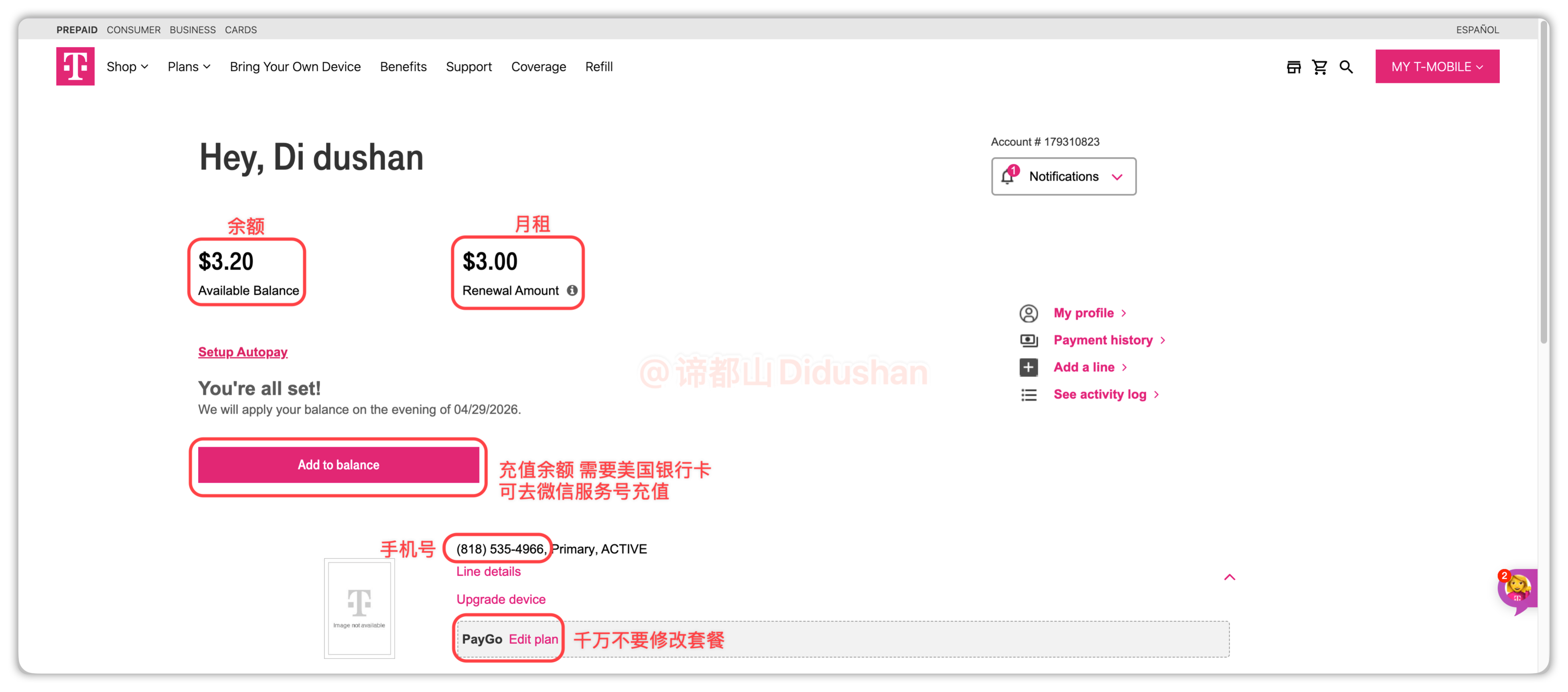This screenshot has height=692, width=1568.
Task: Click the device image placeholder thumbnail
Action: click(359, 609)
